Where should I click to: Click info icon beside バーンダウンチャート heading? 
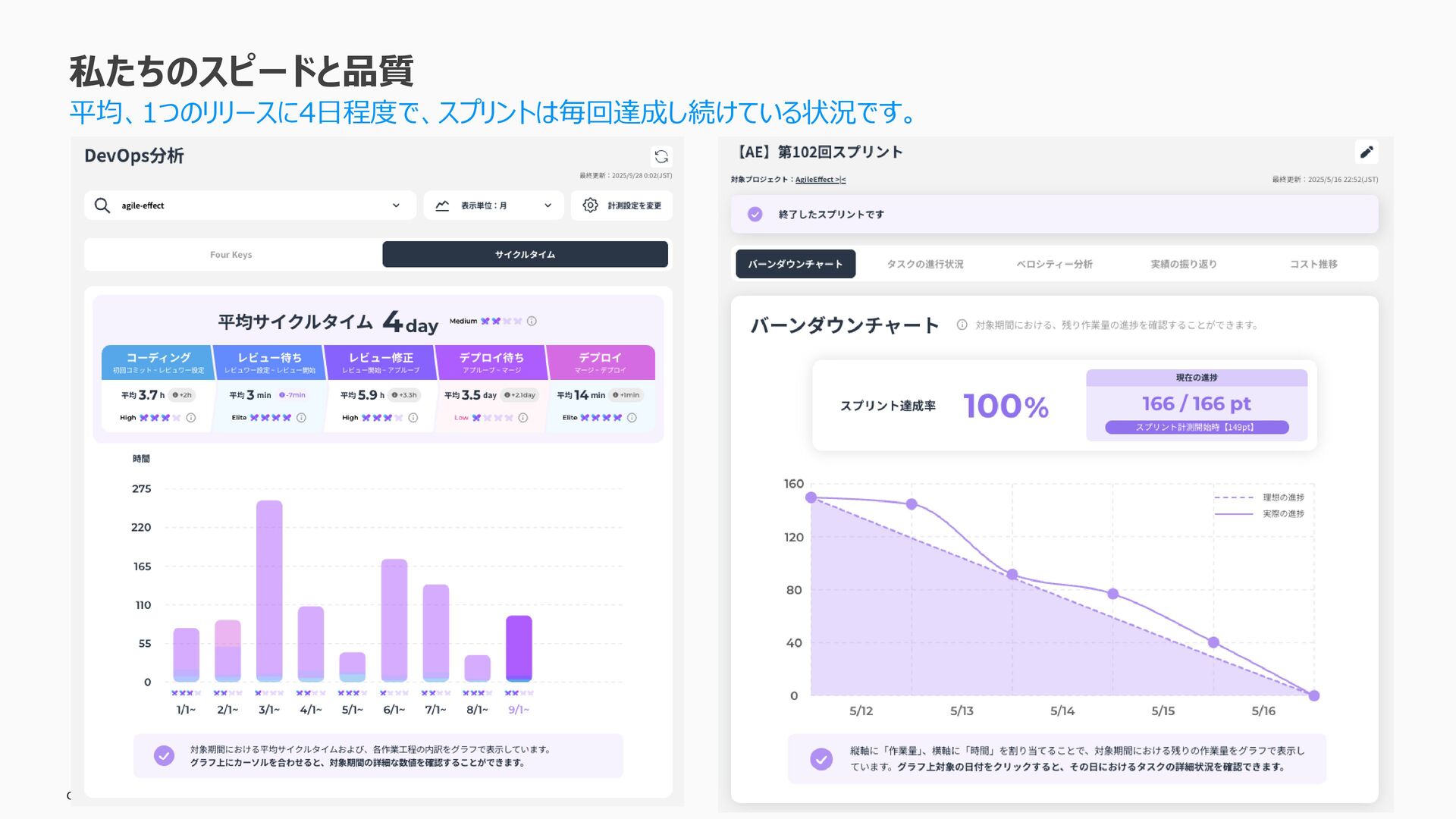(x=962, y=325)
